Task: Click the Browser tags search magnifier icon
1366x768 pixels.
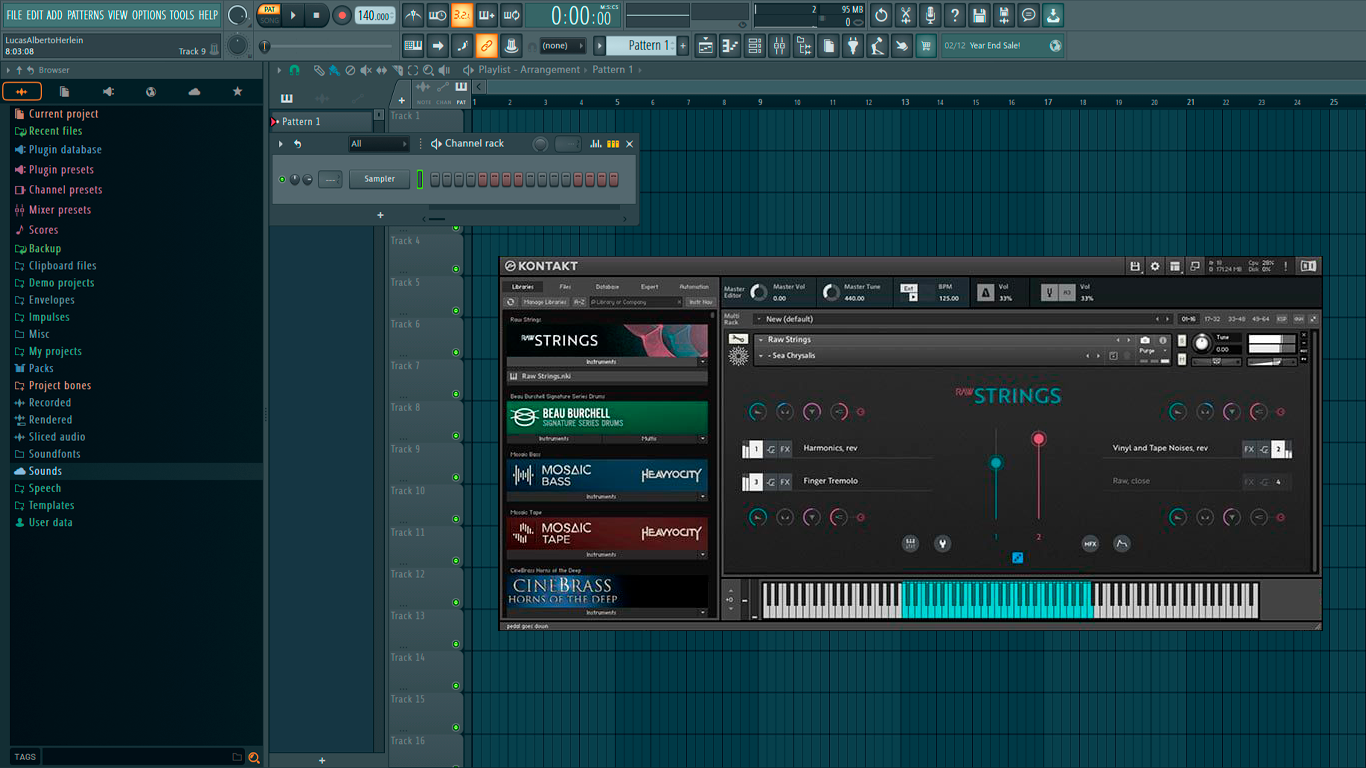Action: point(254,757)
